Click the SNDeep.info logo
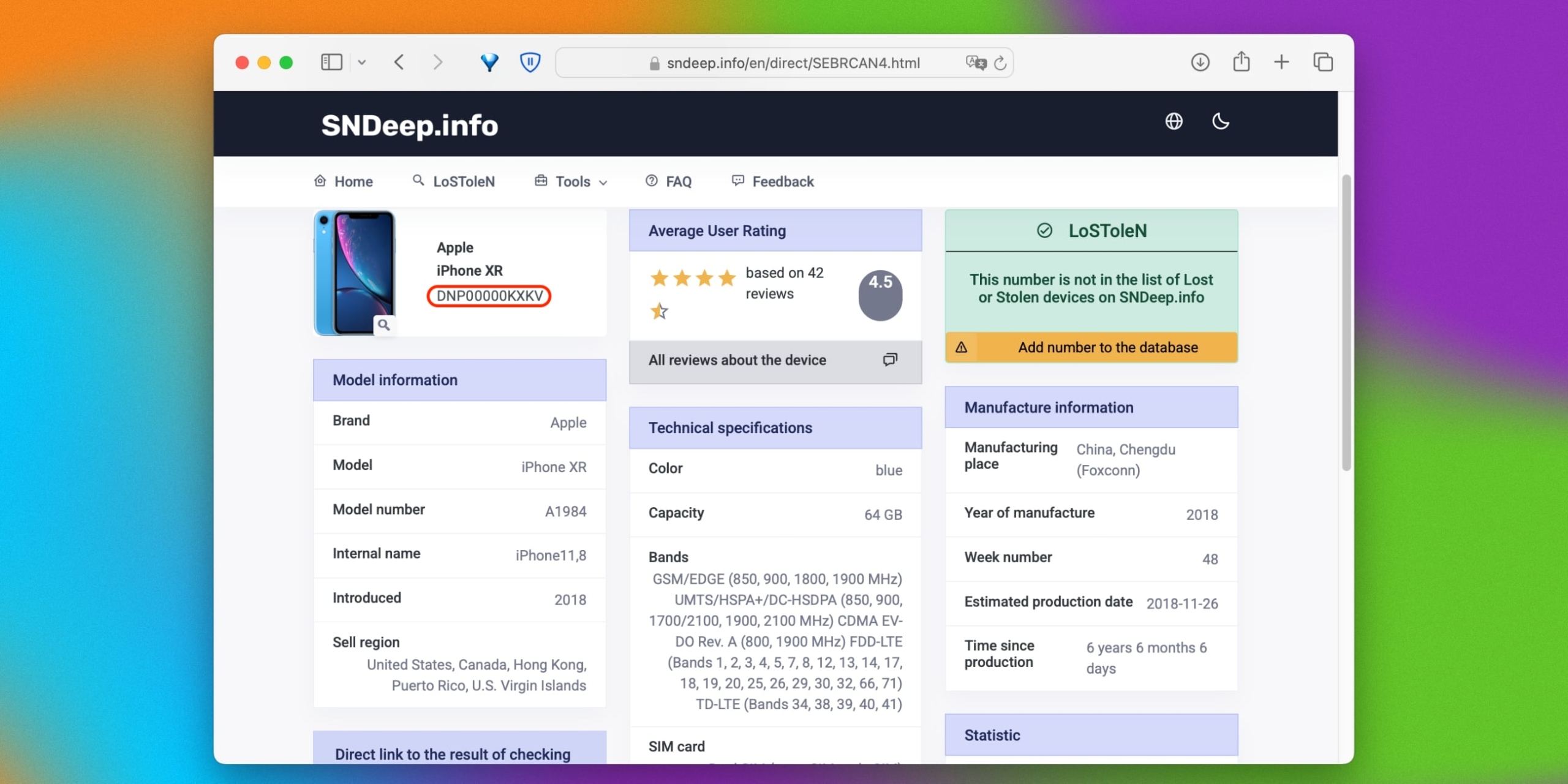This screenshot has width=1568, height=784. point(410,125)
